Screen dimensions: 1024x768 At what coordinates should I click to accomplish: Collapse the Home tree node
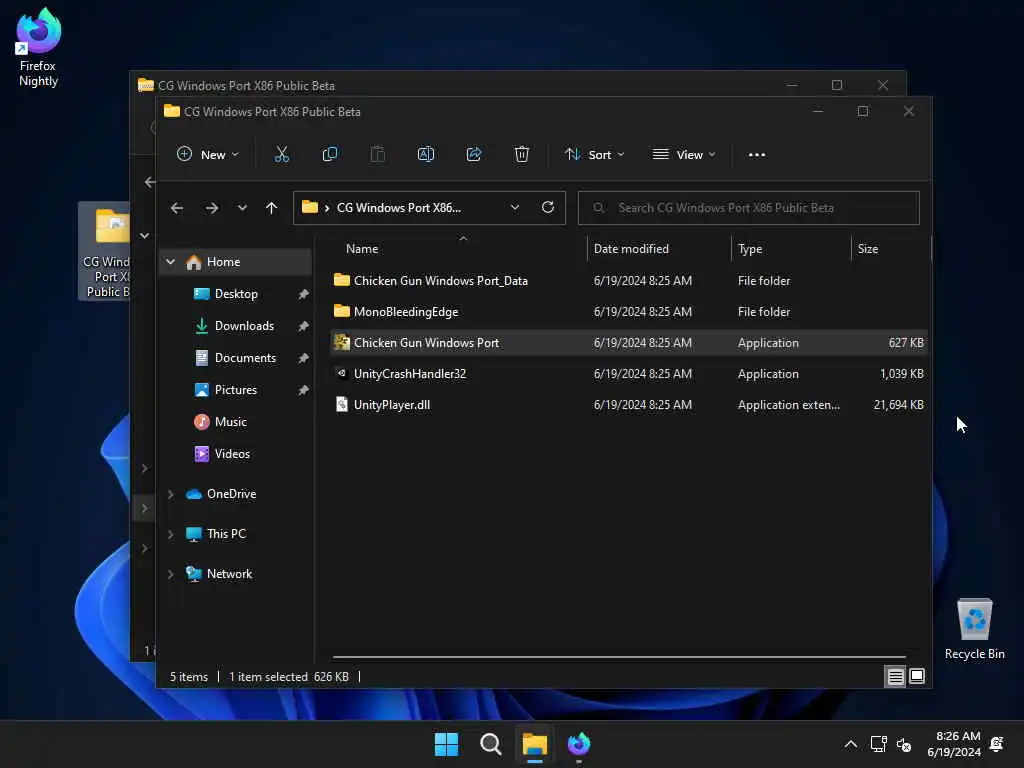pos(170,262)
